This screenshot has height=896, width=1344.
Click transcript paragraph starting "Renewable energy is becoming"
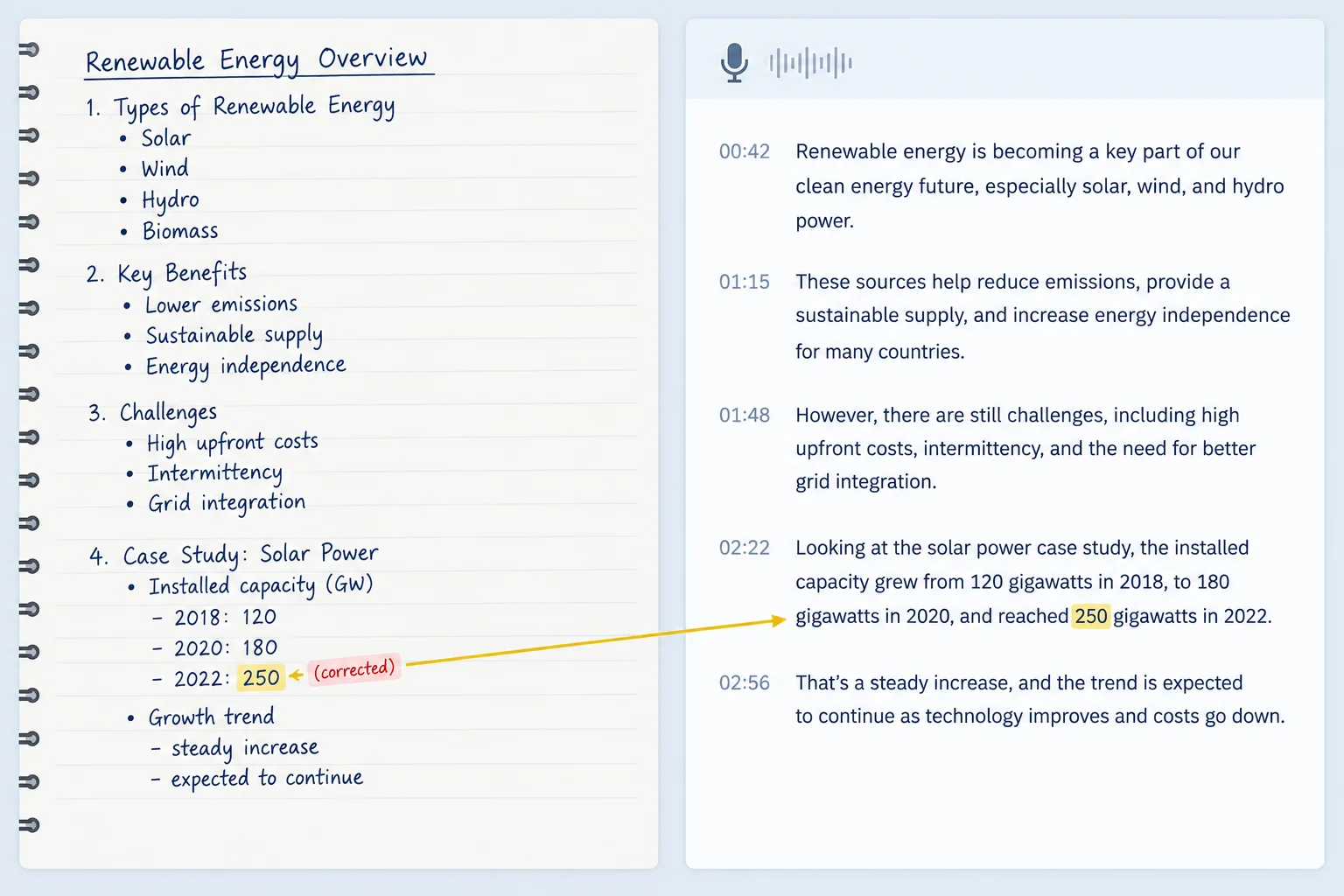coord(1039,185)
